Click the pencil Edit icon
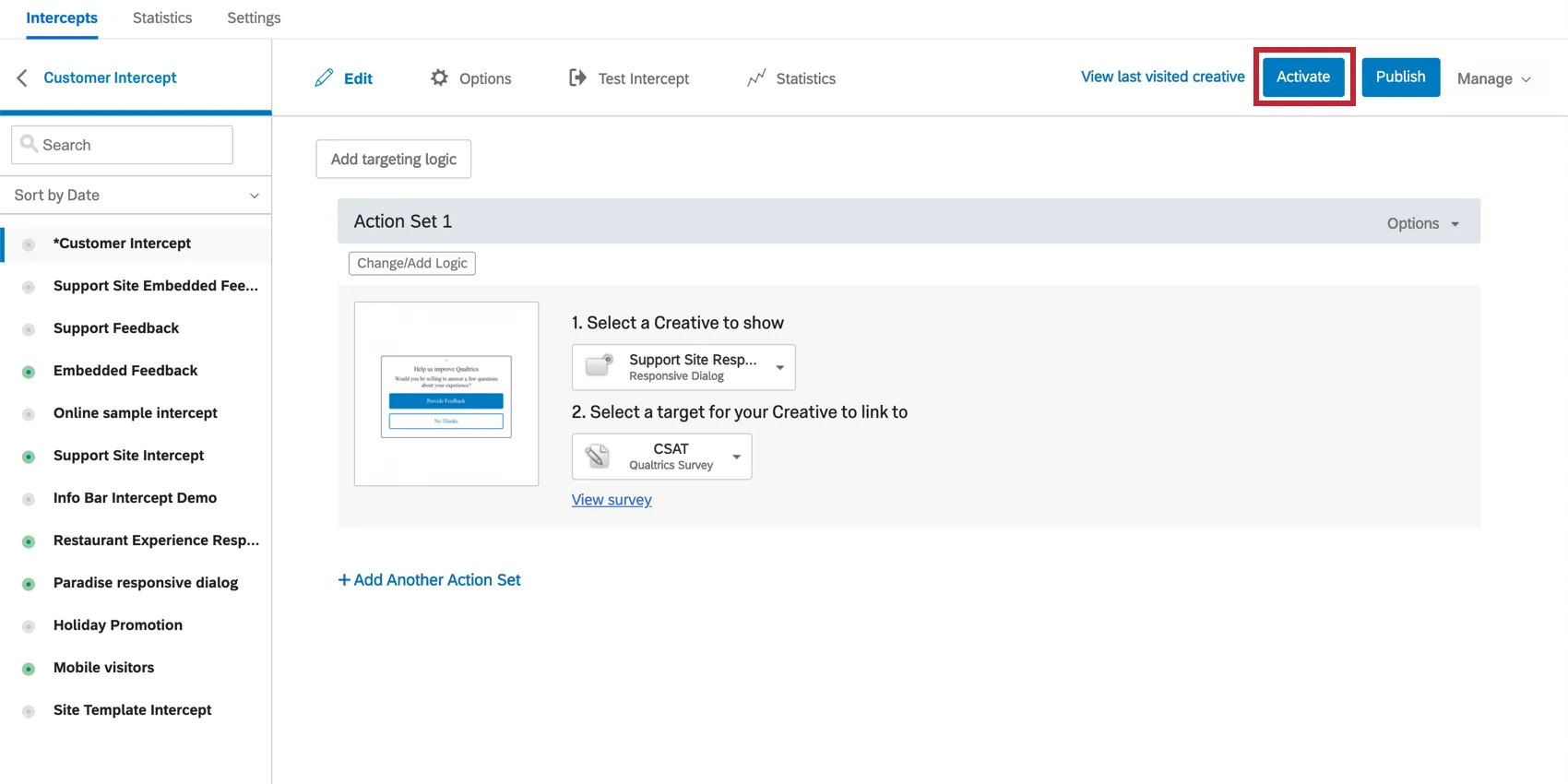 pyautogui.click(x=324, y=78)
